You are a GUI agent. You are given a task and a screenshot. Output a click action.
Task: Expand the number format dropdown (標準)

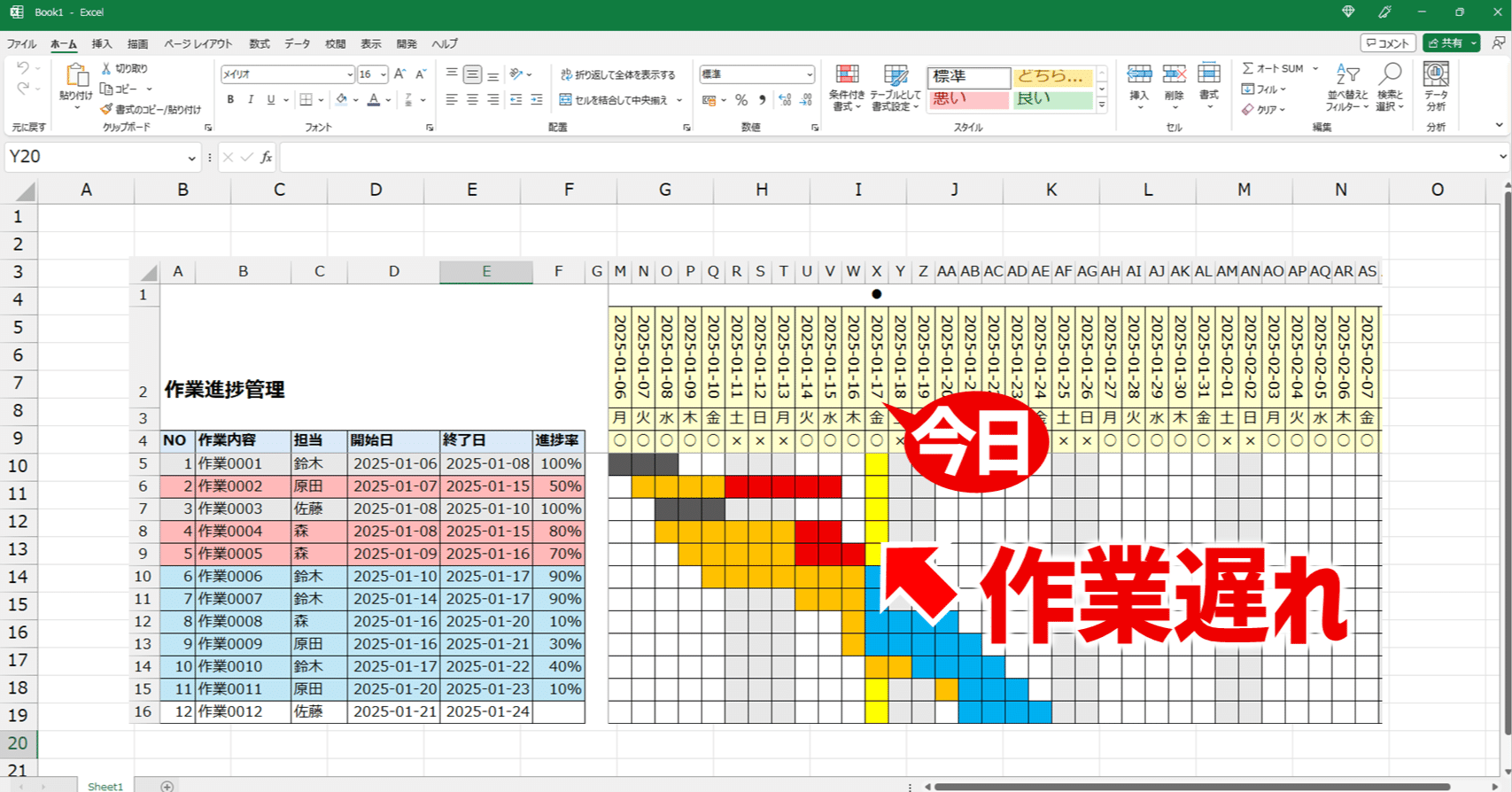tap(809, 74)
